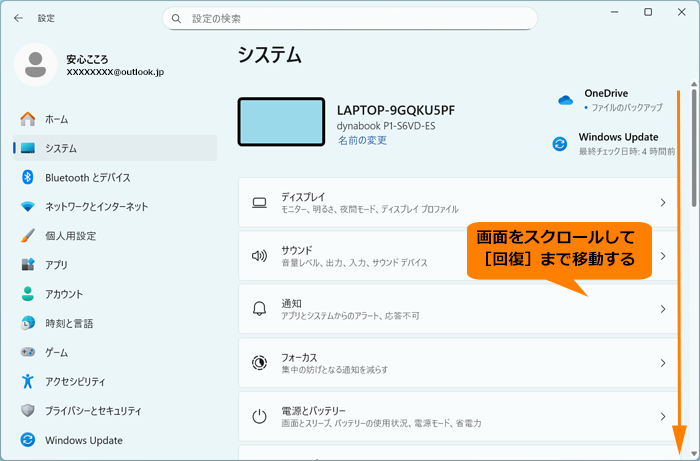Image resolution: width=700 pixels, height=461 pixels.
Task: Click the scrollbar up arrow
Action: (694, 84)
